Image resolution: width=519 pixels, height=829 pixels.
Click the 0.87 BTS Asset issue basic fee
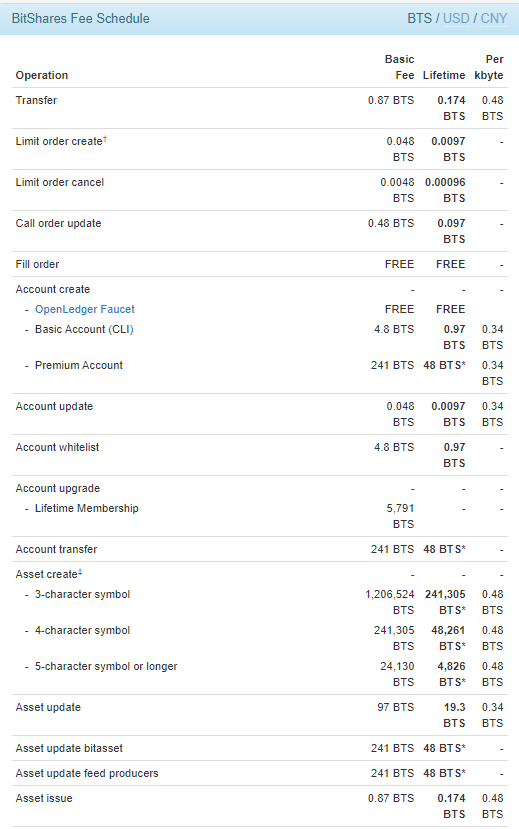(x=391, y=798)
